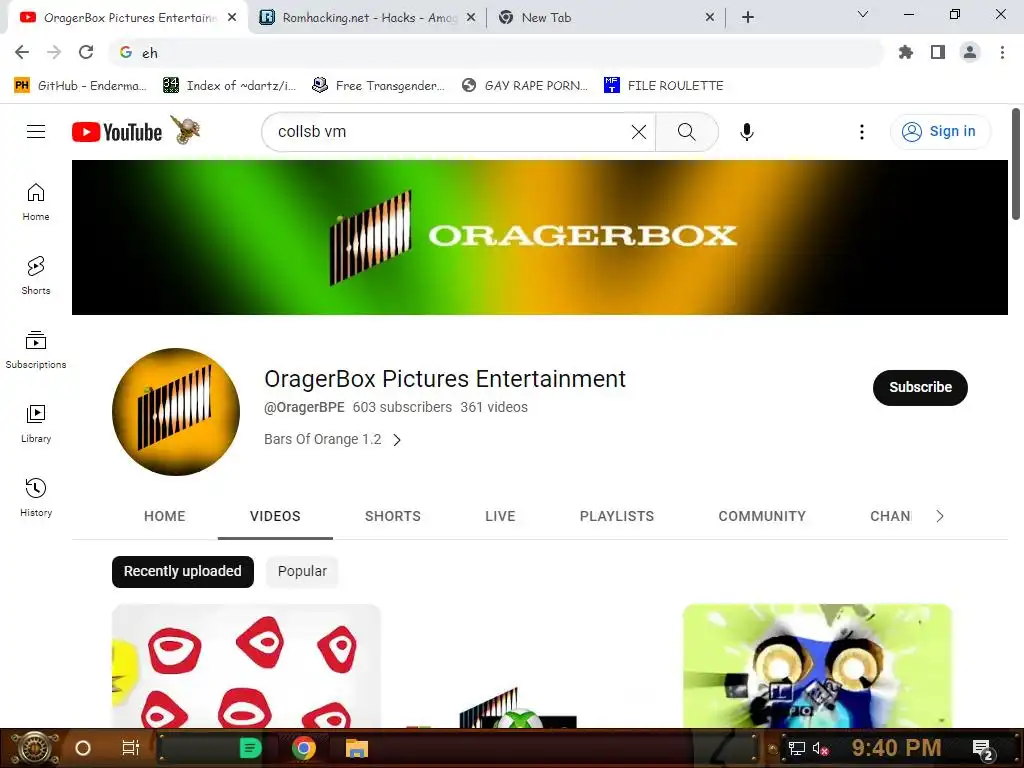Open a new browser tab
The image size is (1024, 768).
point(748,18)
